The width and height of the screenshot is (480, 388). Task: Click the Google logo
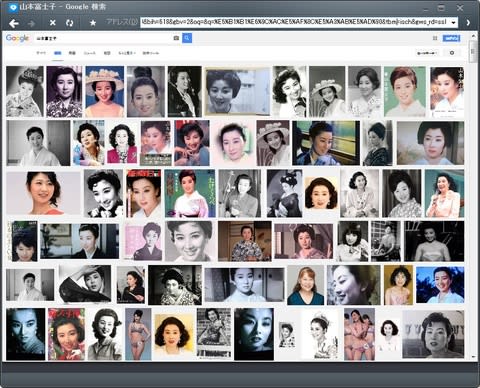[x=17, y=38]
